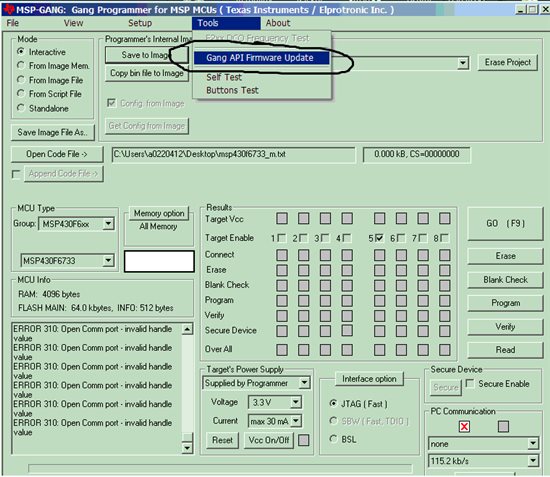
Task: Enable target 1 checkbox
Action: (282, 238)
